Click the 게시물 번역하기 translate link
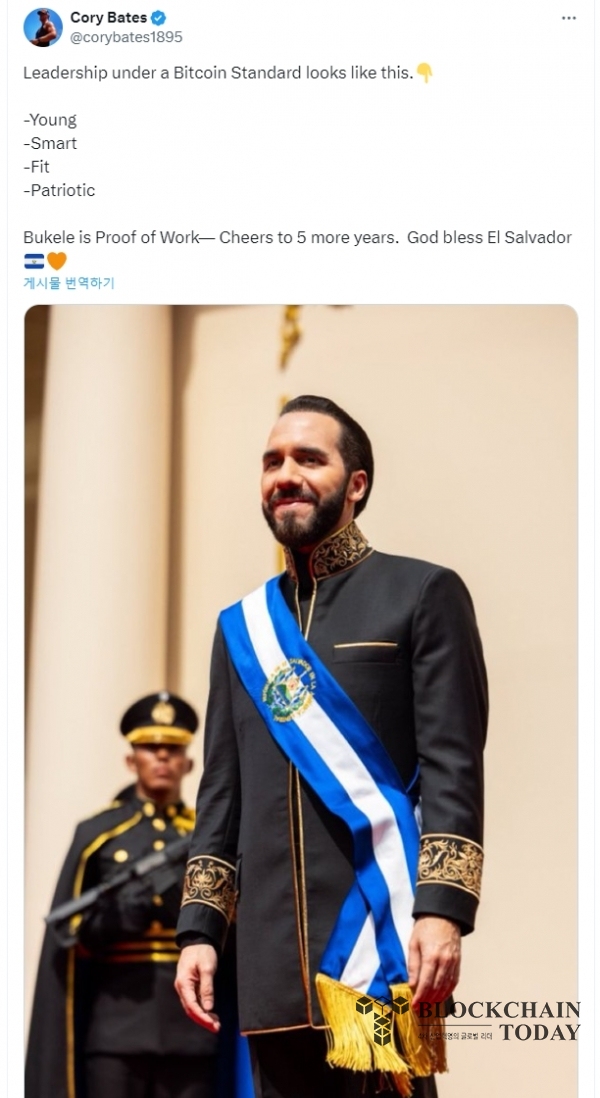 [69, 283]
